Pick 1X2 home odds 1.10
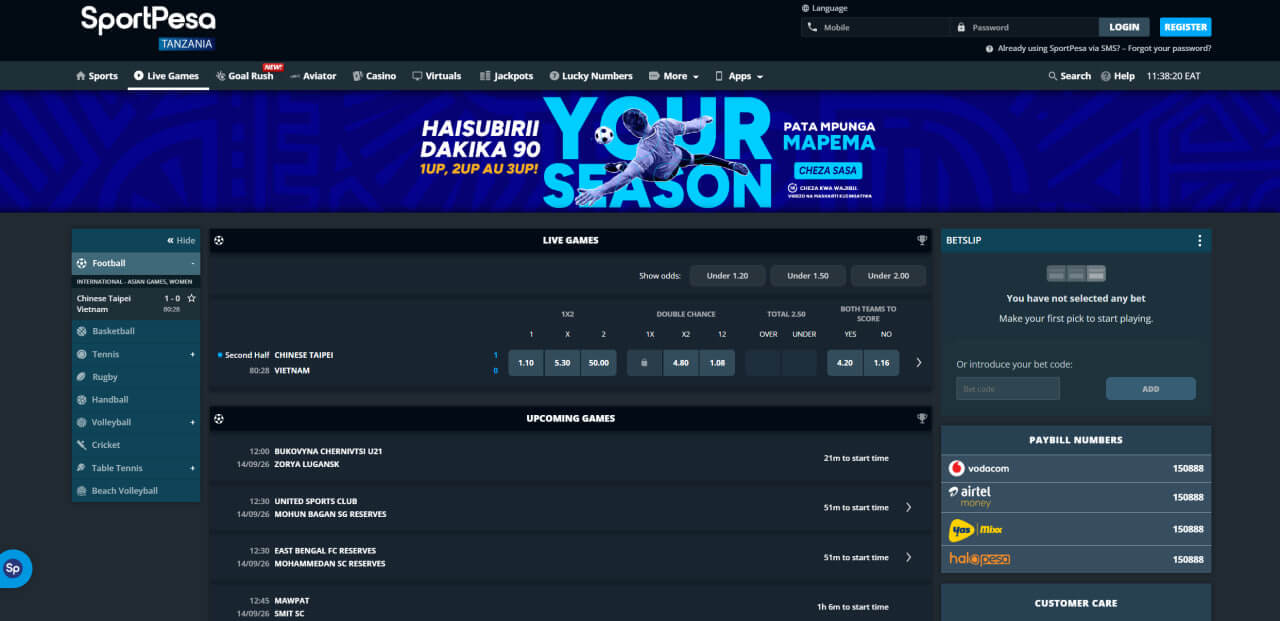This screenshot has height=621, width=1280. click(x=526, y=363)
